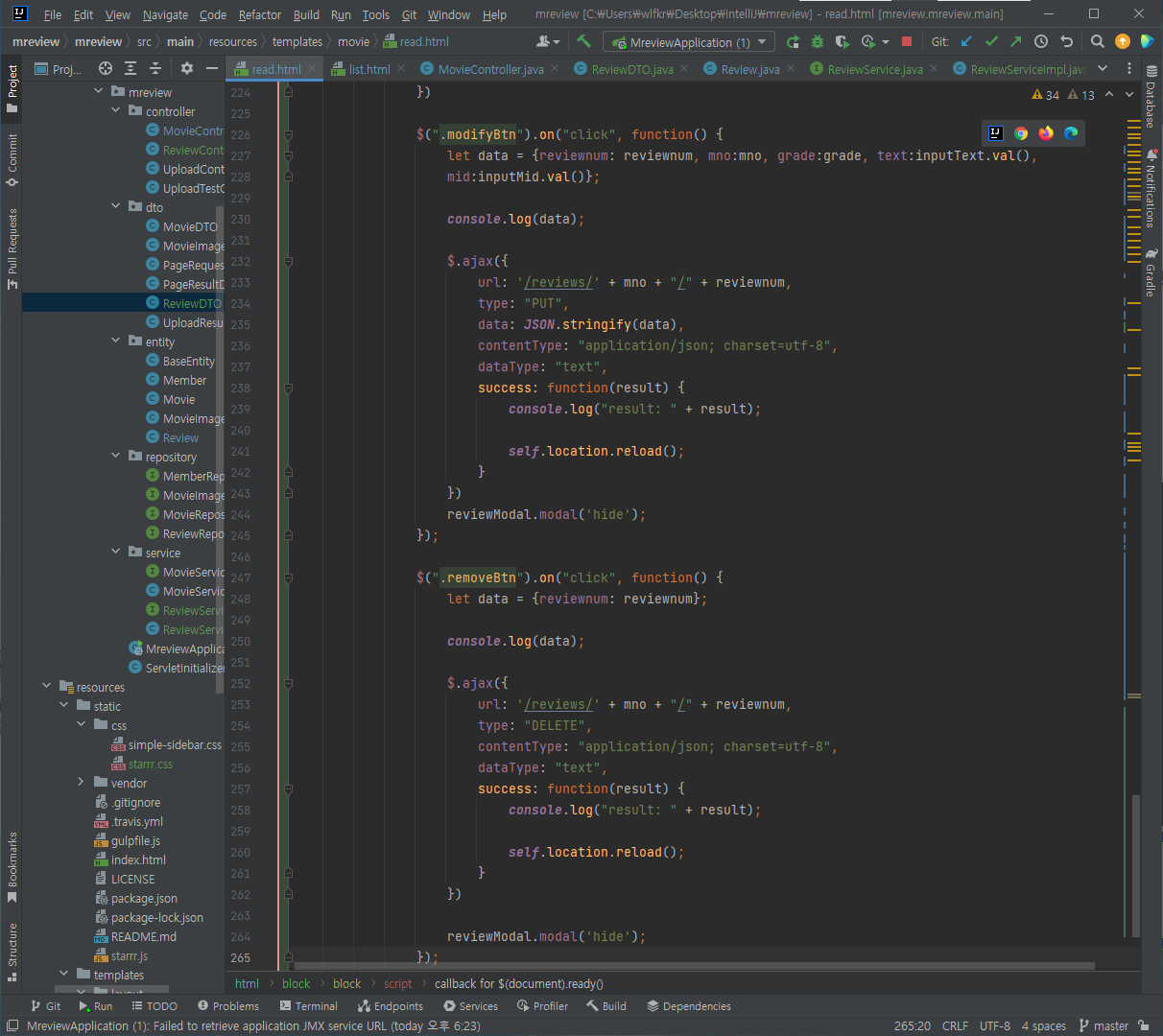Screen dimensions: 1163x1036
Task: Toggle Pull Requests tool window
Action: (x=12, y=248)
